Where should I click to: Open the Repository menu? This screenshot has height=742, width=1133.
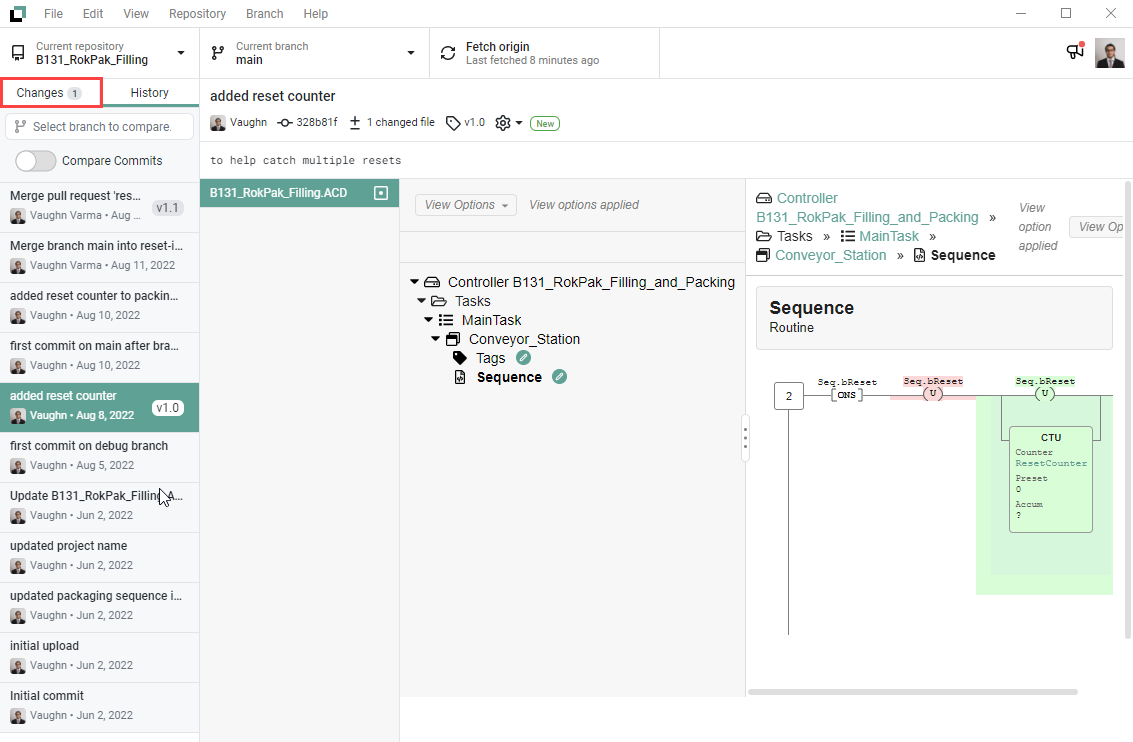(x=197, y=14)
